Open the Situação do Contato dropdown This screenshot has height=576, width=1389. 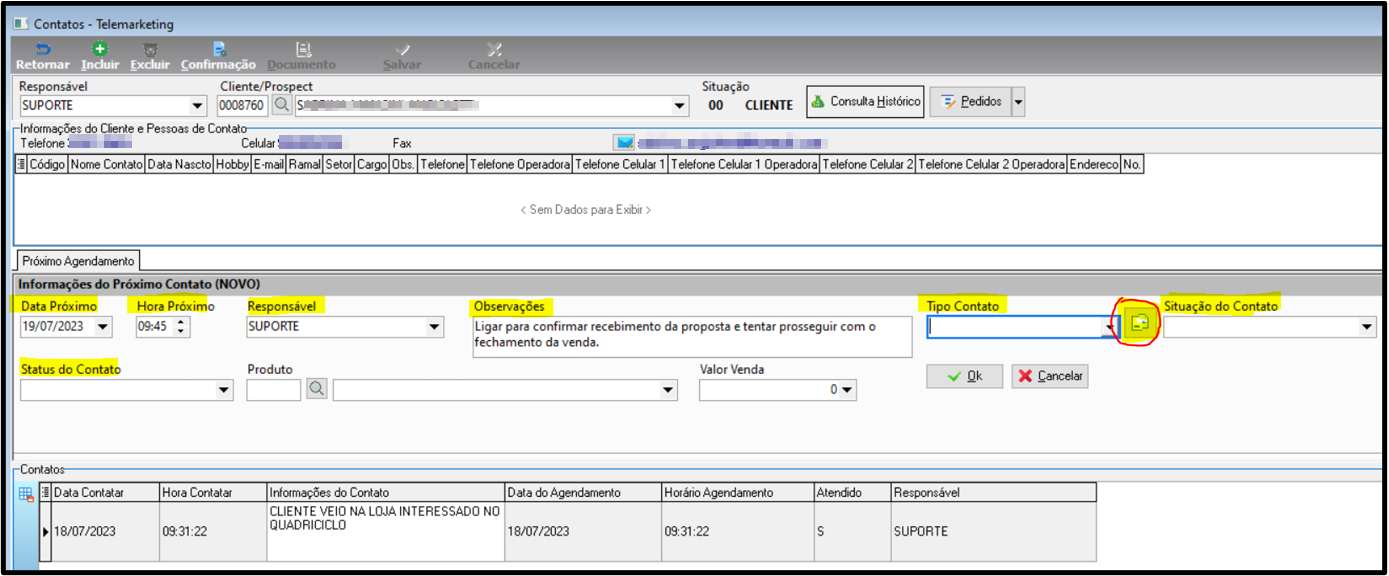pos(1367,327)
